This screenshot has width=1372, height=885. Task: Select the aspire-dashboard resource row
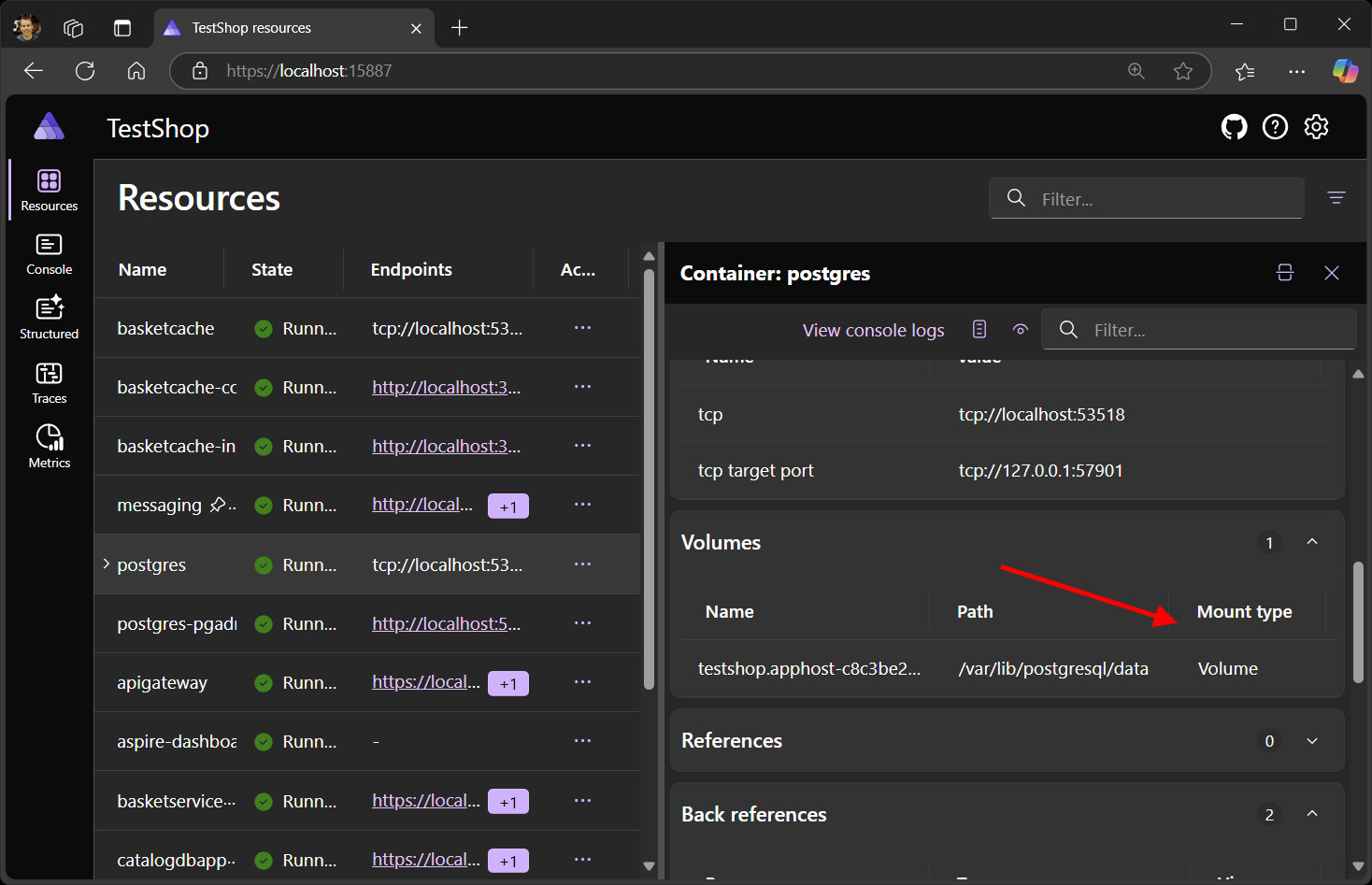click(x=367, y=741)
